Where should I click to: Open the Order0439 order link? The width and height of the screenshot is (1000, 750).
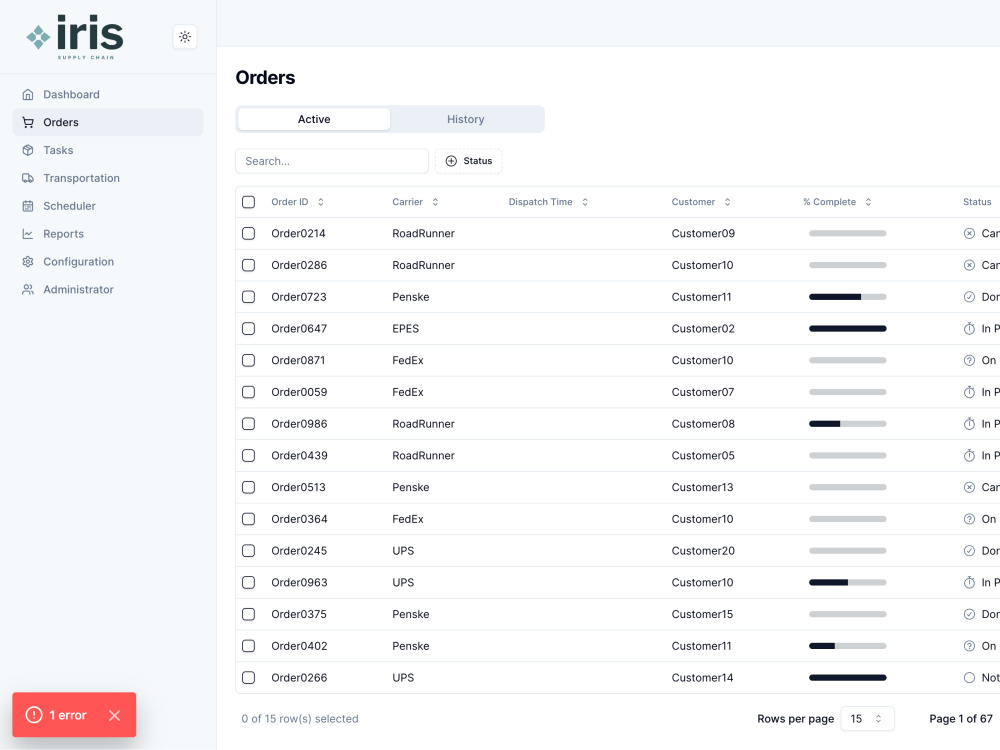click(299, 456)
